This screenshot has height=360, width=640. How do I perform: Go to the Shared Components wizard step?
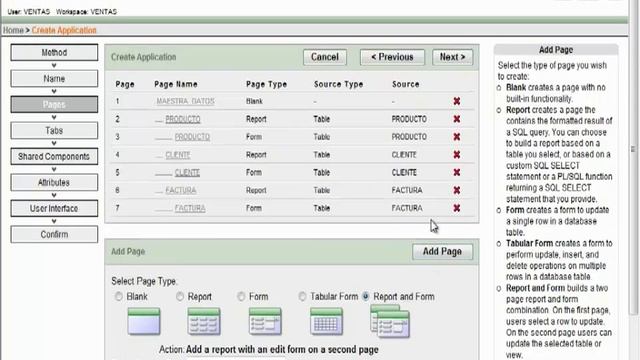[x=54, y=156]
